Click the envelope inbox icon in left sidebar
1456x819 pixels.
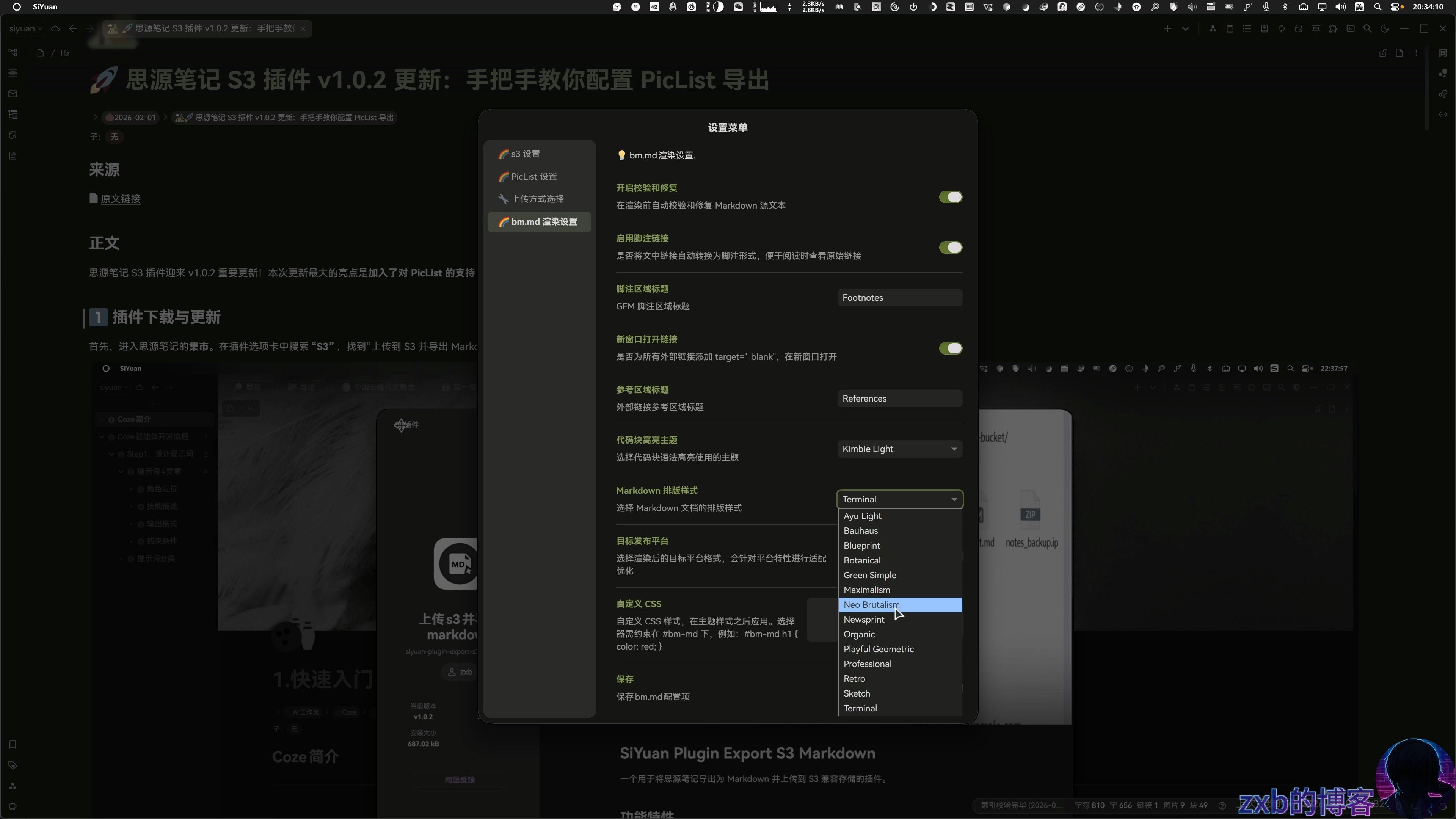coord(13,94)
